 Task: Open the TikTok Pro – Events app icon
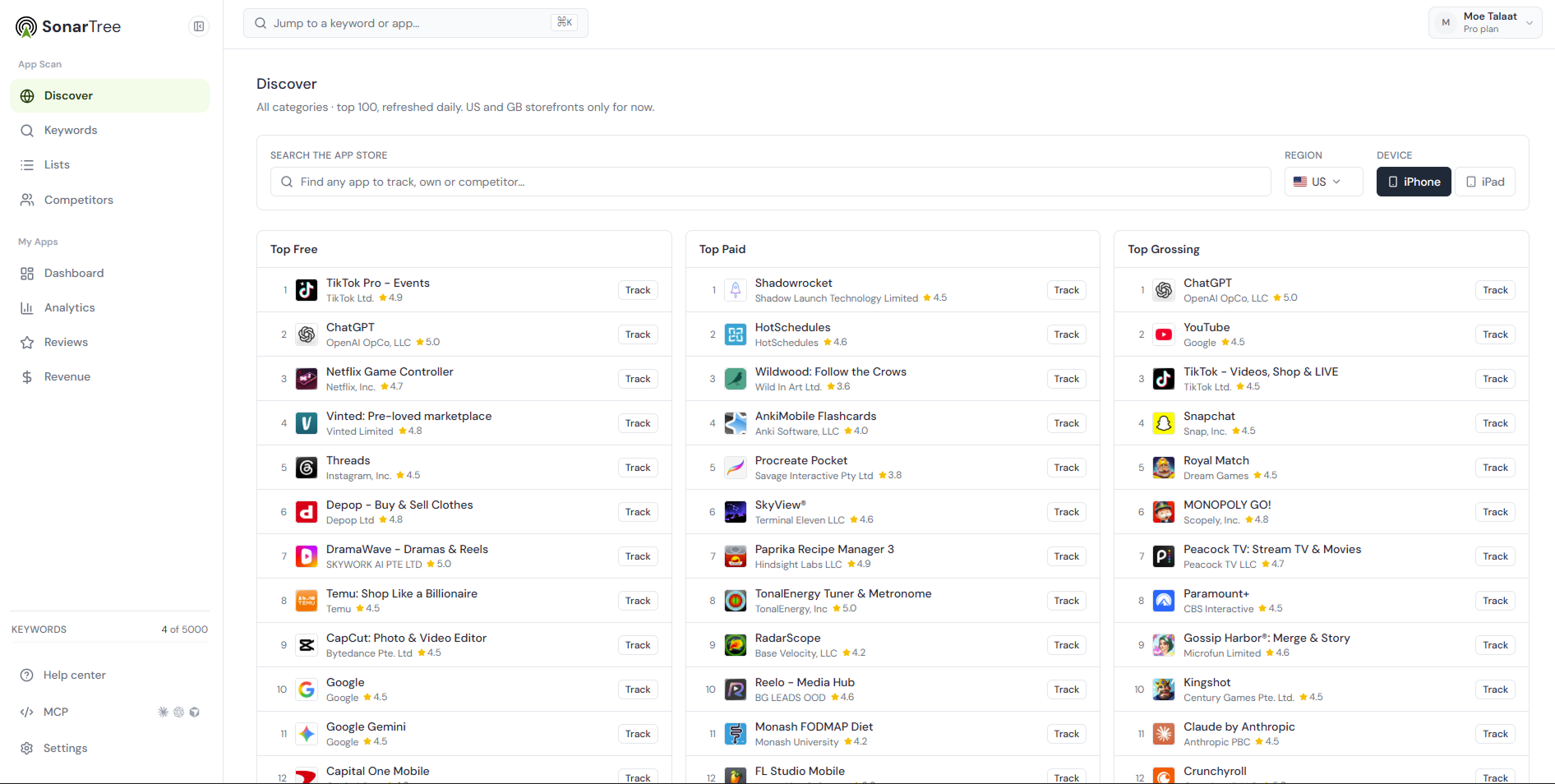click(307, 289)
